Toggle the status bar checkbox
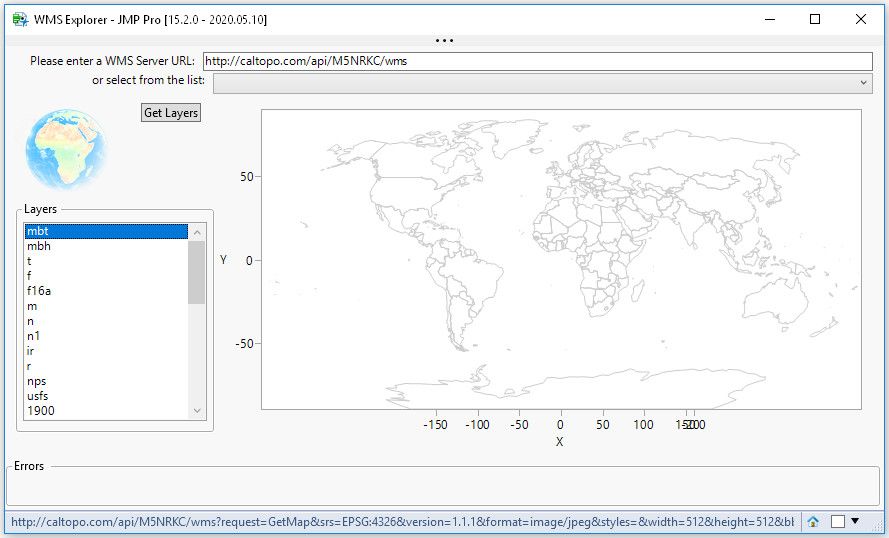The image size is (889, 538). click(837, 522)
